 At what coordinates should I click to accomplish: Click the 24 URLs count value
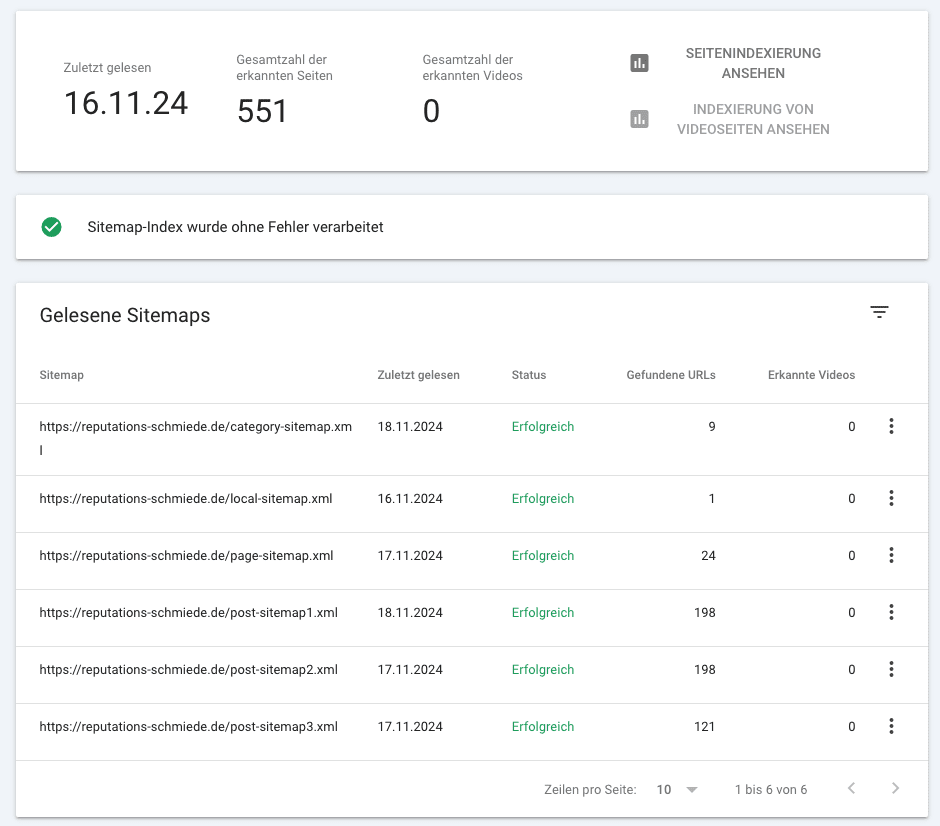(708, 556)
